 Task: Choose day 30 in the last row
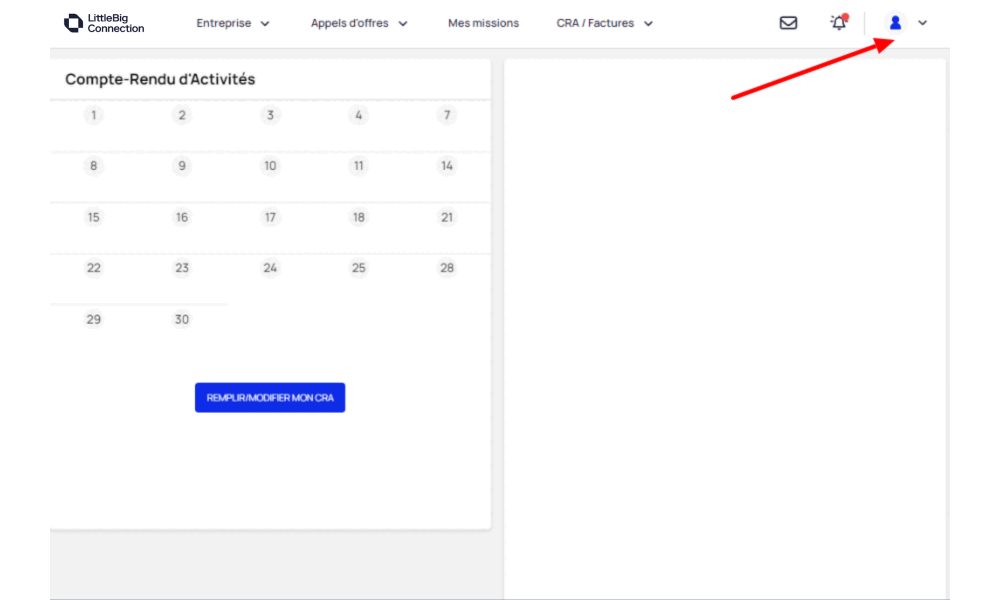pyautogui.click(x=182, y=319)
